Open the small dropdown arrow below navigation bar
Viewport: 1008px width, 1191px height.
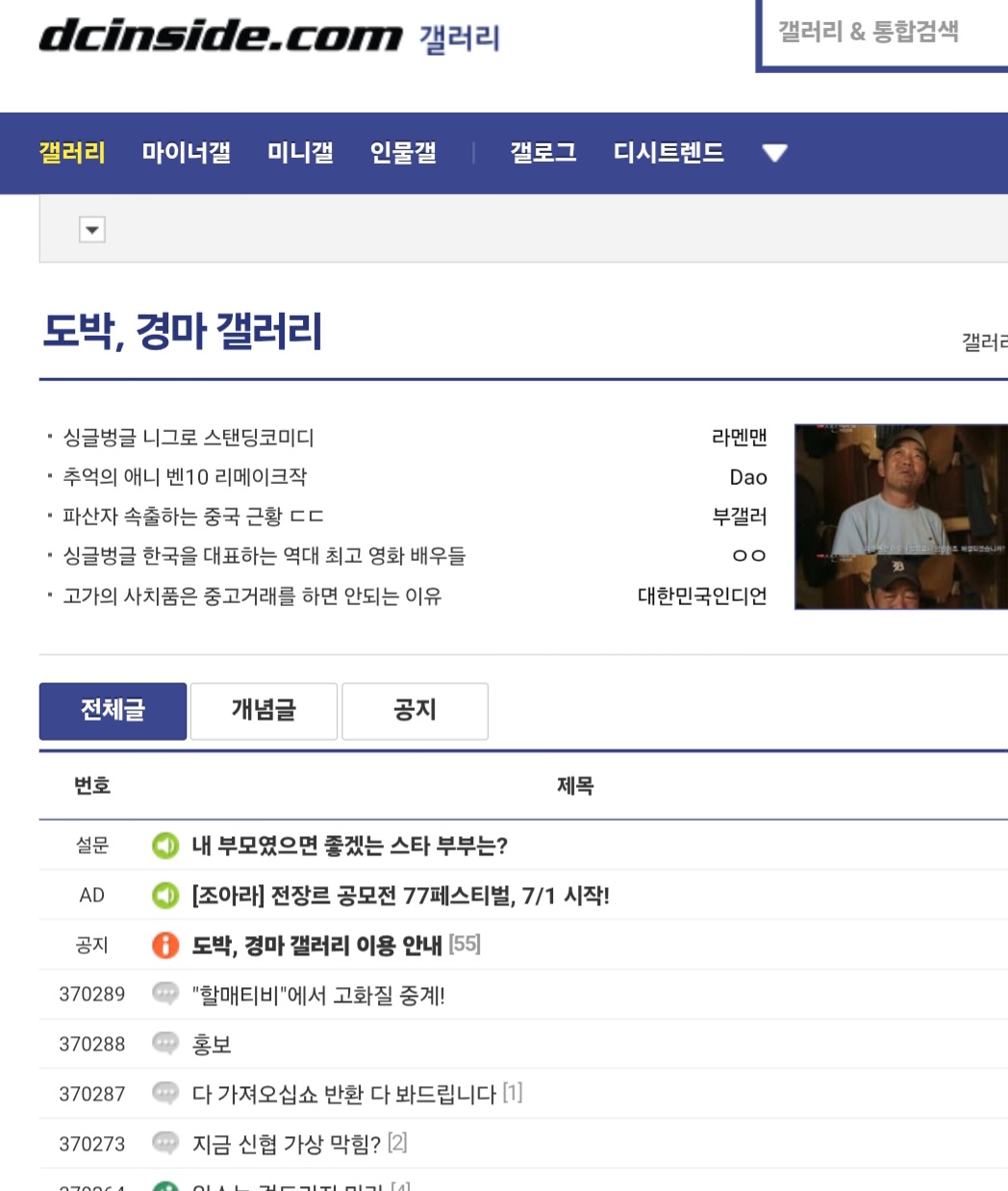pyautogui.click(x=92, y=230)
